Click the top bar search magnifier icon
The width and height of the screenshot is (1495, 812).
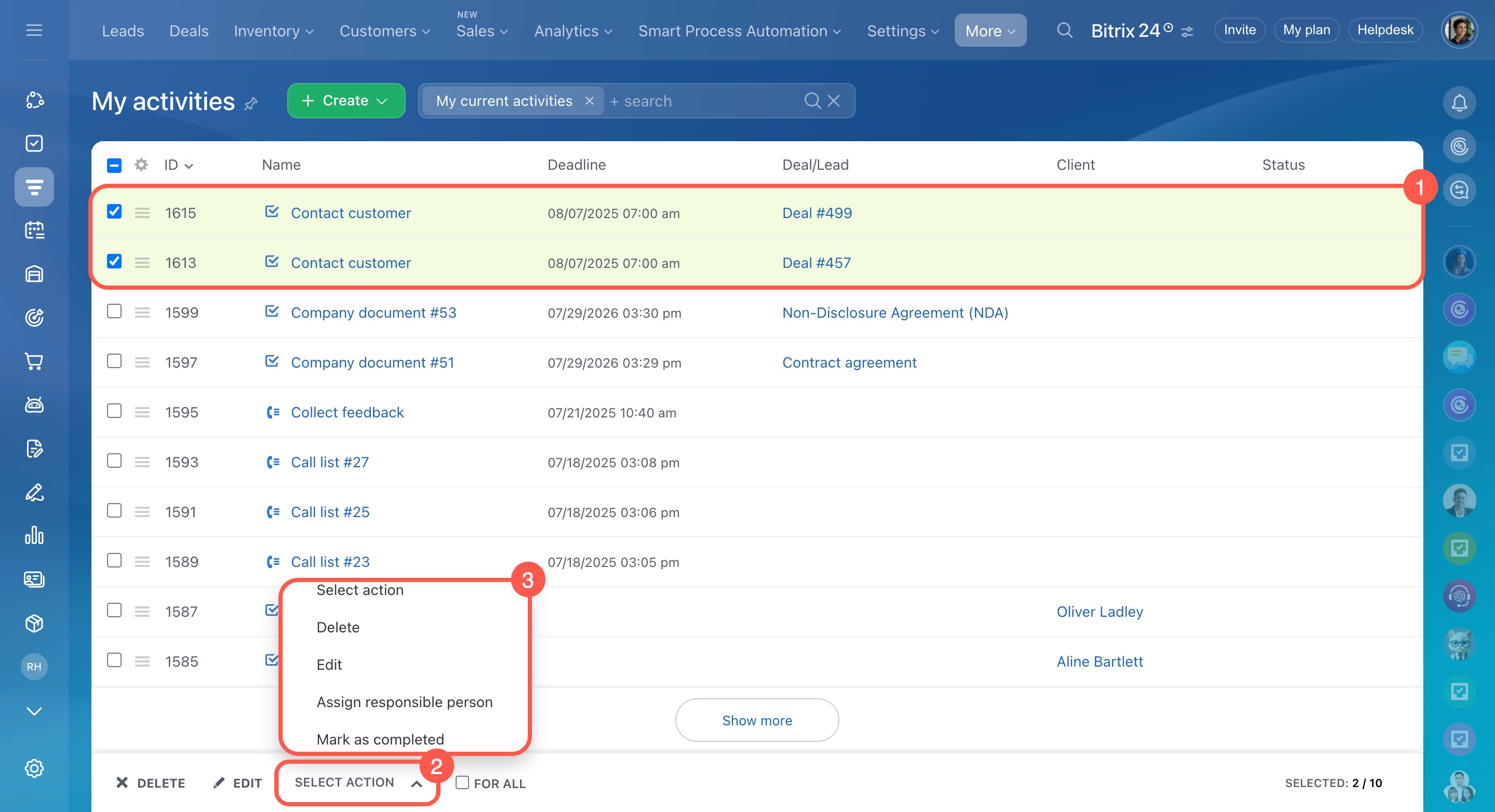(1064, 30)
